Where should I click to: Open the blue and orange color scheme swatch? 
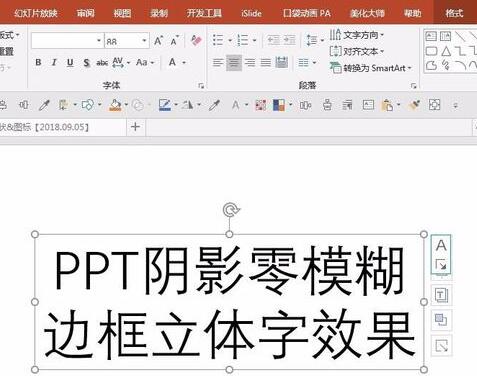(x=279, y=105)
